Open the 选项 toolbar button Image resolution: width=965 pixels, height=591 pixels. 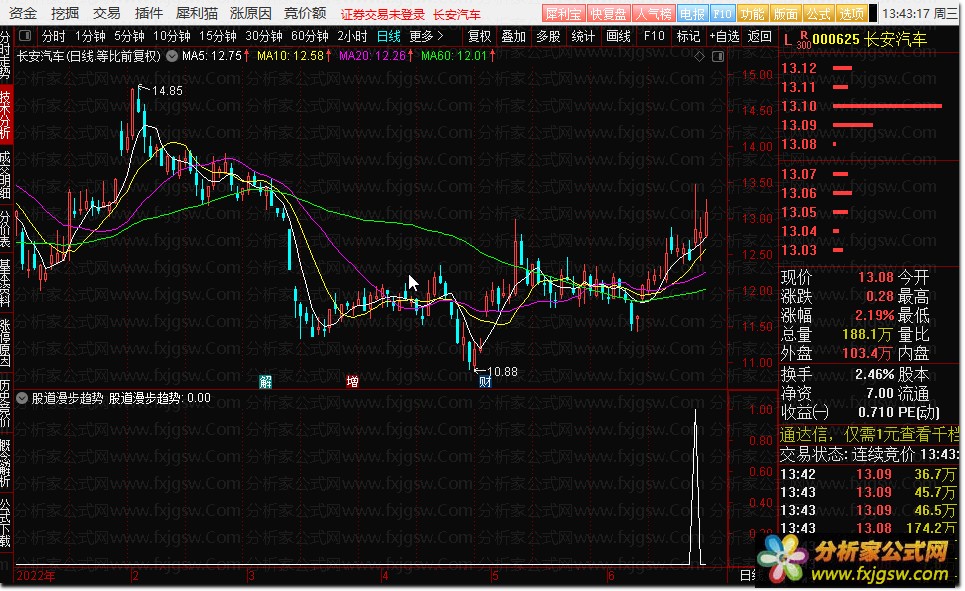coord(852,13)
